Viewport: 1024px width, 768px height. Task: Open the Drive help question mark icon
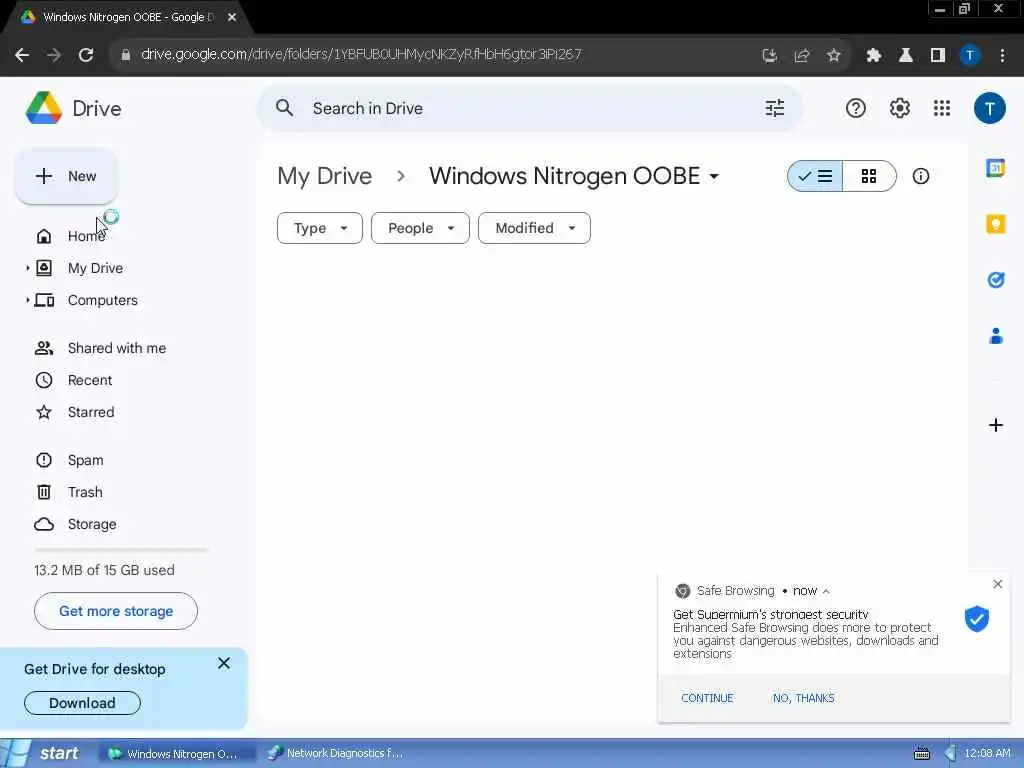click(x=856, y=108)
